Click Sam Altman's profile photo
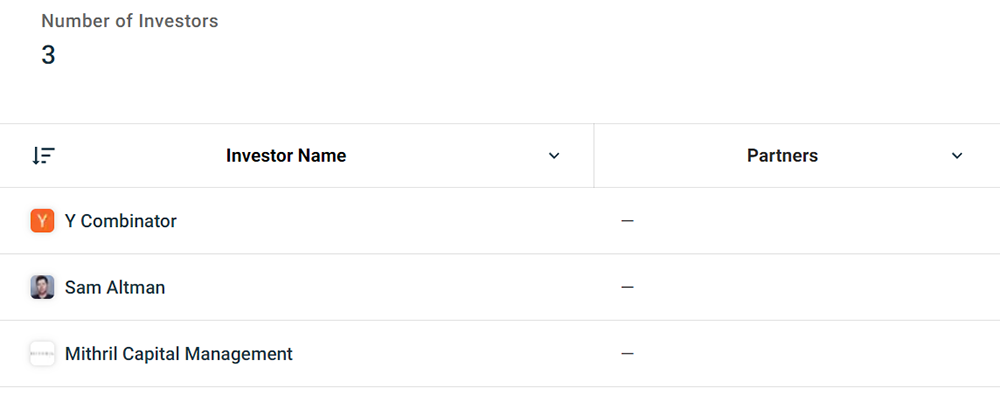The image size is (1000, 395). (42, 287)
